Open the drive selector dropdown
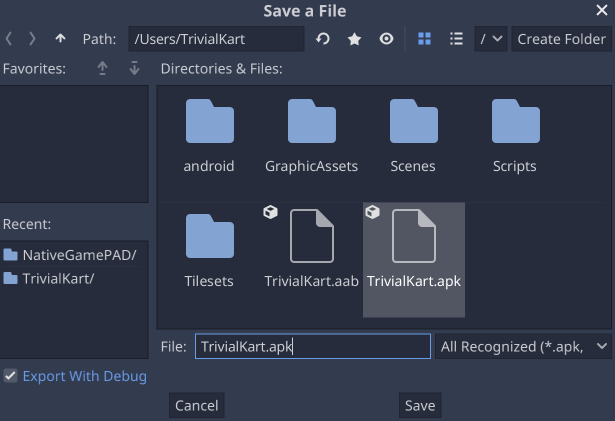 (490, 39)
